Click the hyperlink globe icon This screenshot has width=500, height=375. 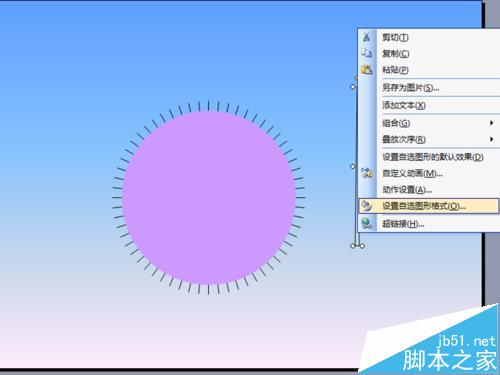367,223
